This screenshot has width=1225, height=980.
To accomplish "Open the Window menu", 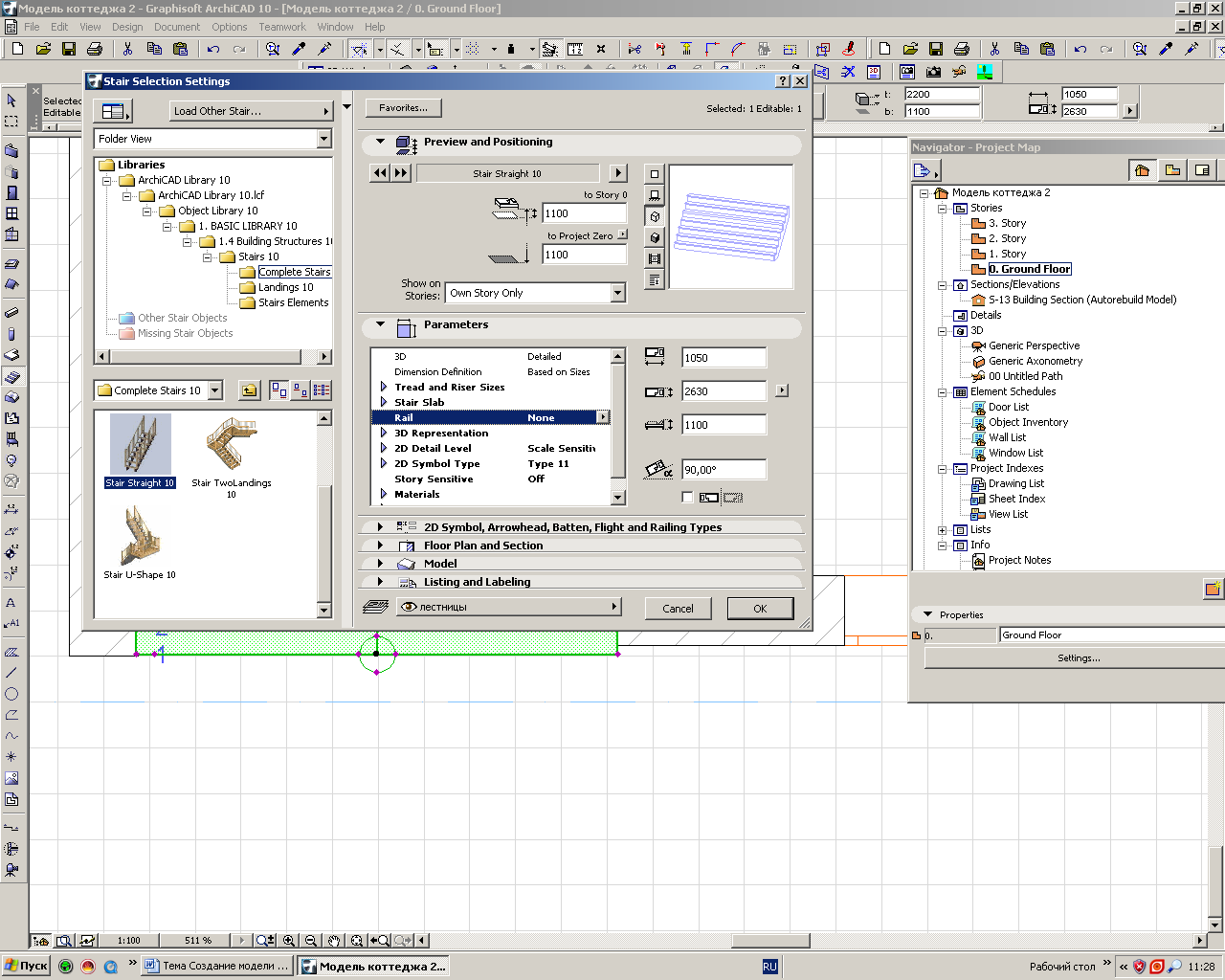I will [x=335, y=27].
